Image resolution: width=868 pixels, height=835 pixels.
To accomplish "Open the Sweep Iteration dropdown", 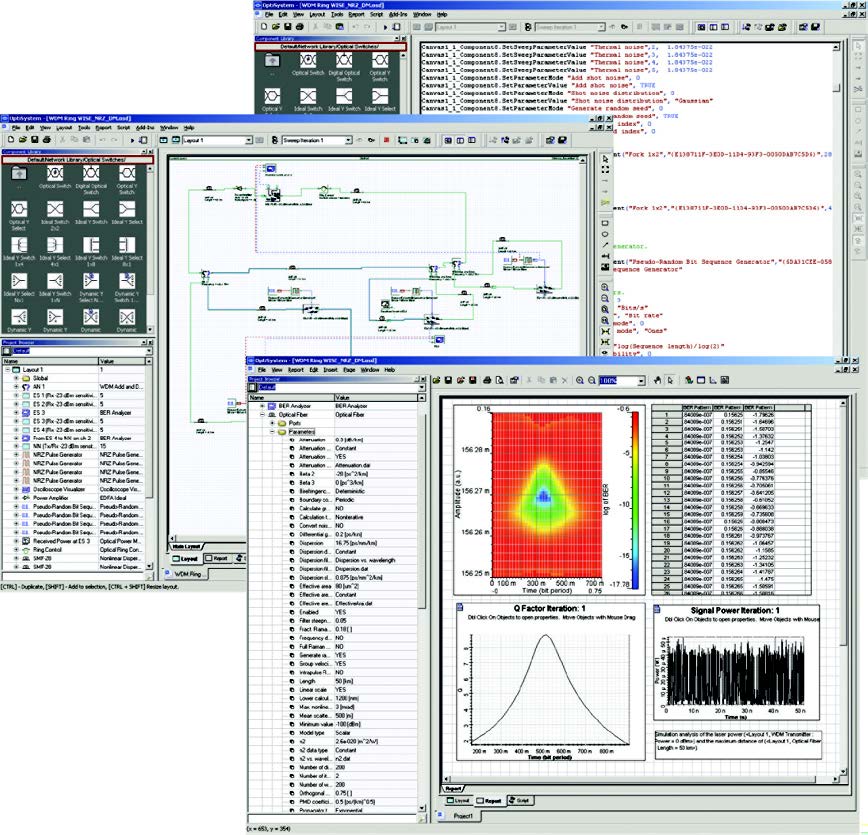I will (347, 141).
